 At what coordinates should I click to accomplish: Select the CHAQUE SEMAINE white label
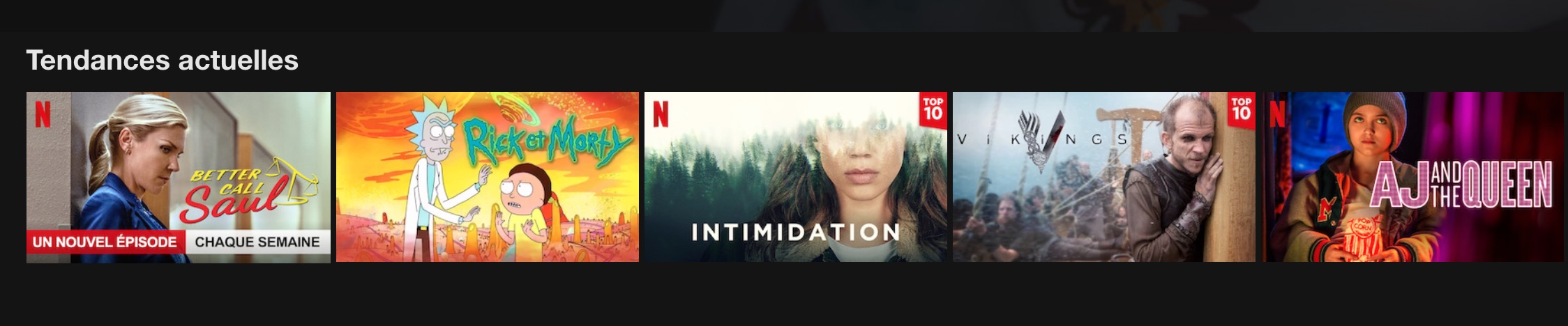(x=257, y=242)
